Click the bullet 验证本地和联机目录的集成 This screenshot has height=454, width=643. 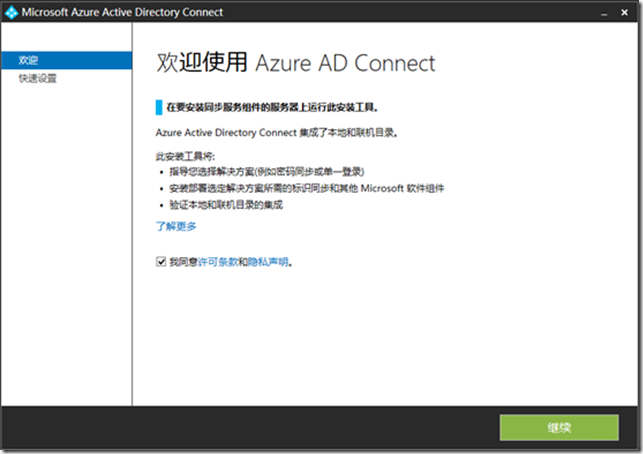(x=226, y=205)
